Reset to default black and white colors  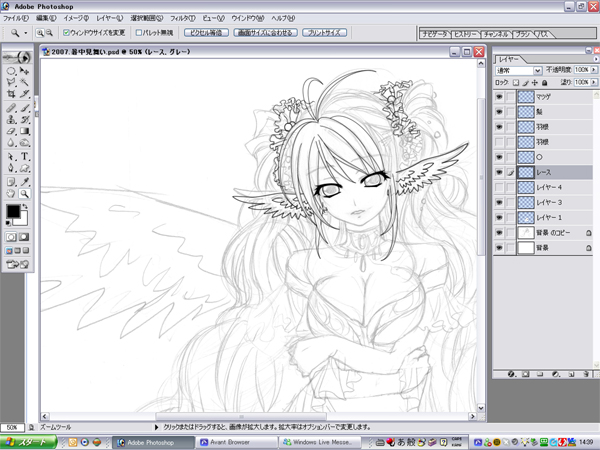coord(8,223)
